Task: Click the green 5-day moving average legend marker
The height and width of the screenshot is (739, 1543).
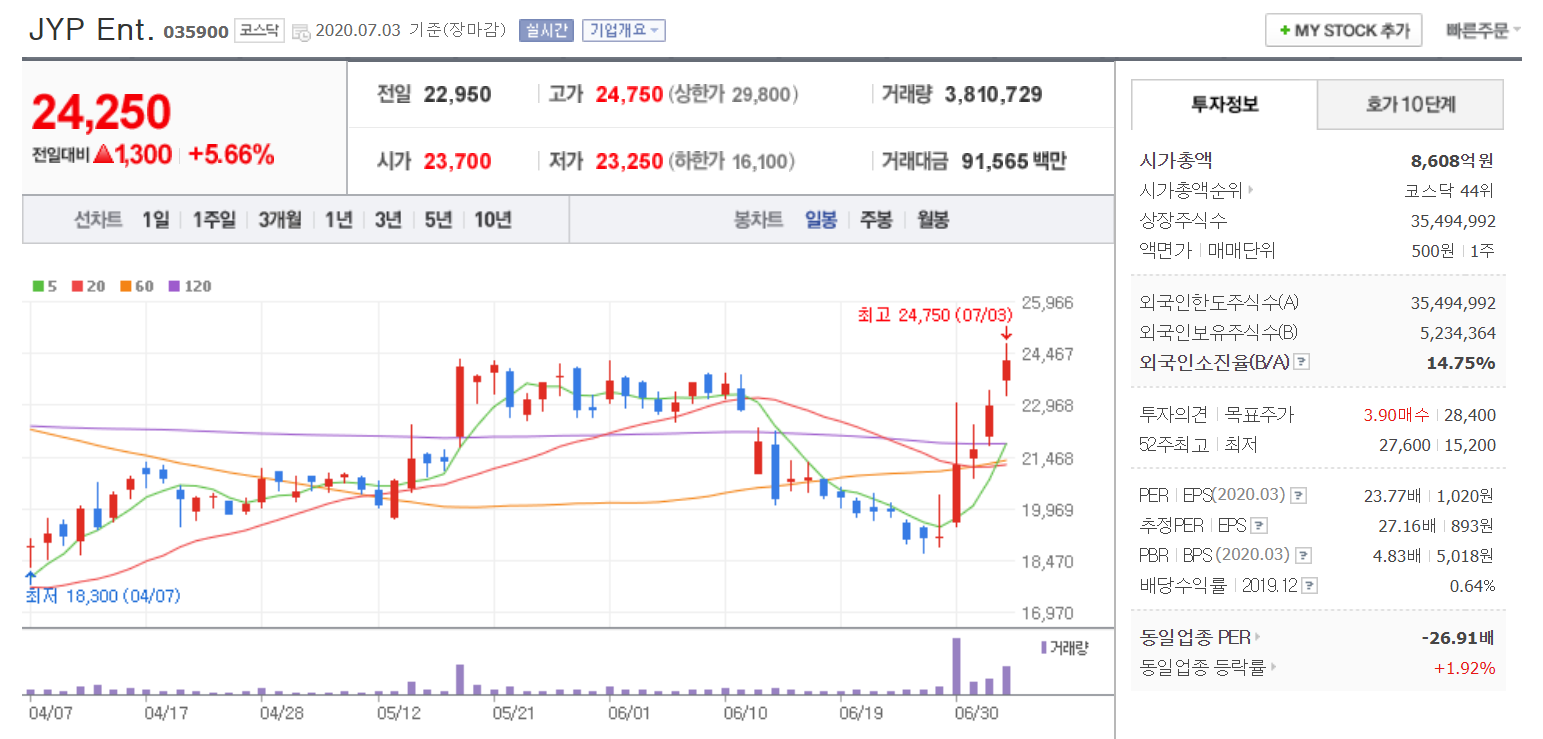Action: point(37,286)
